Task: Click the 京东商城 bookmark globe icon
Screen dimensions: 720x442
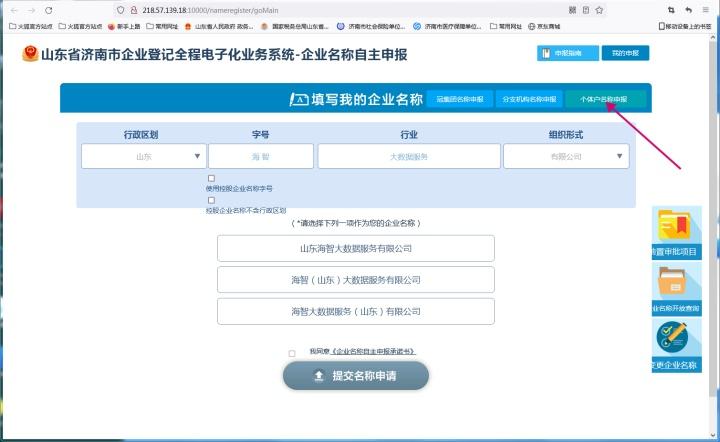Action: coord(531,27)
